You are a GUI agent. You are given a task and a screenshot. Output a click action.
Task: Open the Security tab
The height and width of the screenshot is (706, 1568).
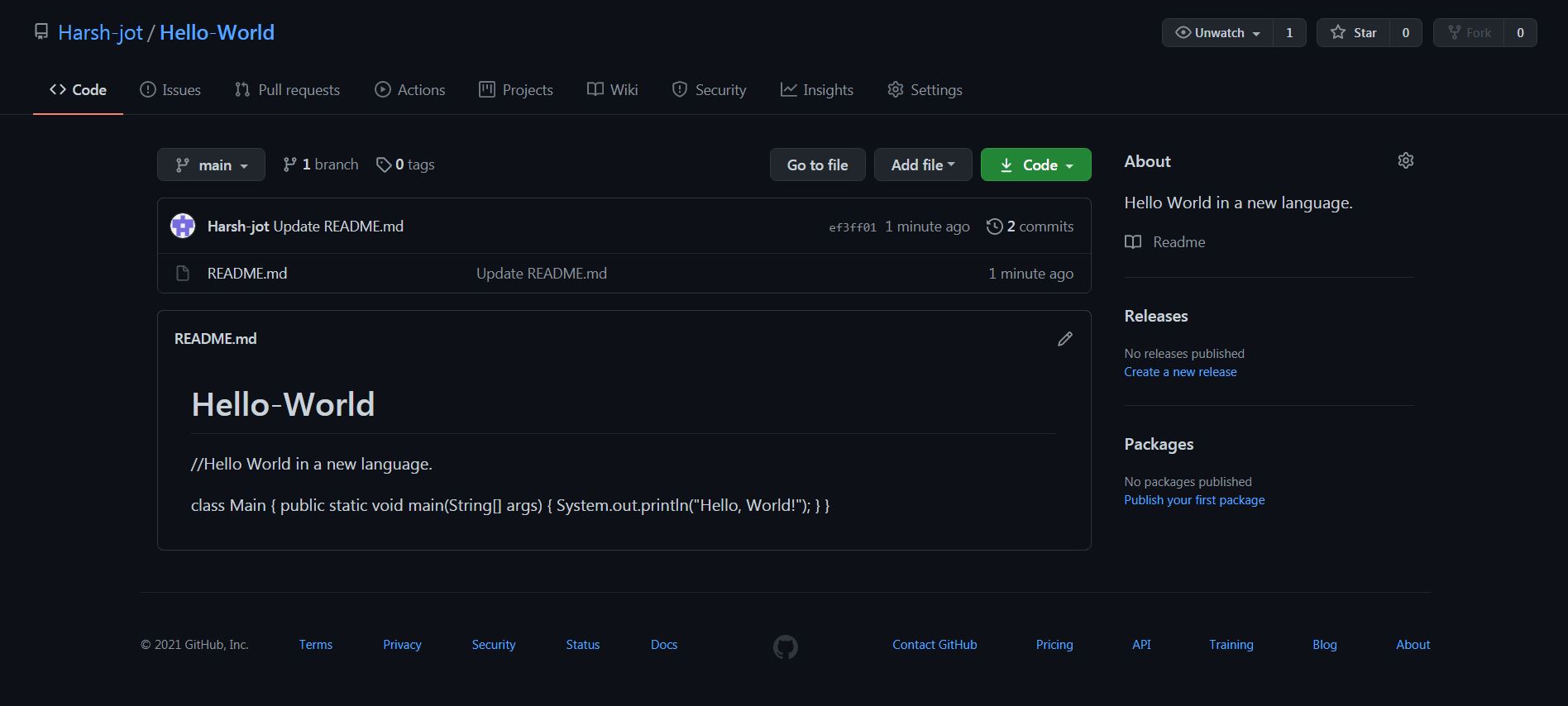click(x=710, y=89)
